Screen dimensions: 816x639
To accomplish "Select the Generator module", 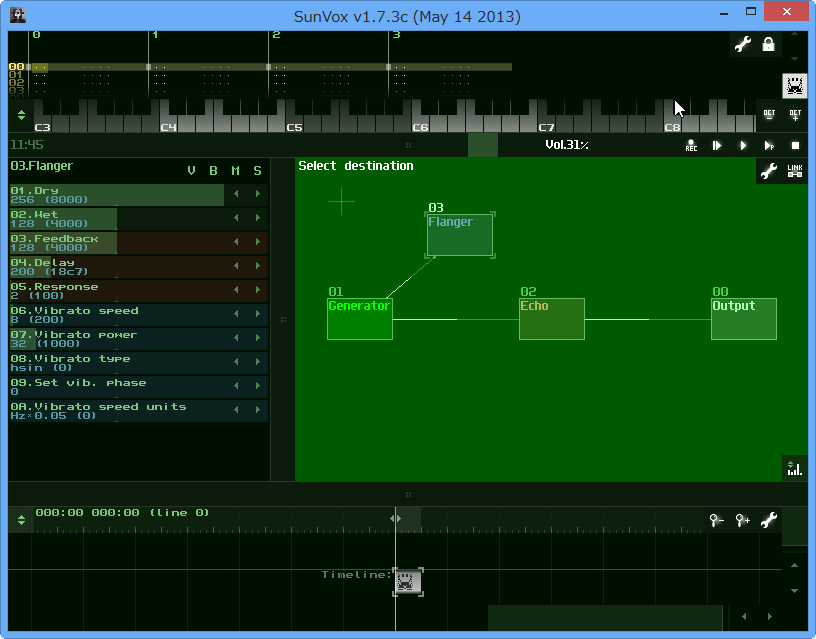I will 360,319.
